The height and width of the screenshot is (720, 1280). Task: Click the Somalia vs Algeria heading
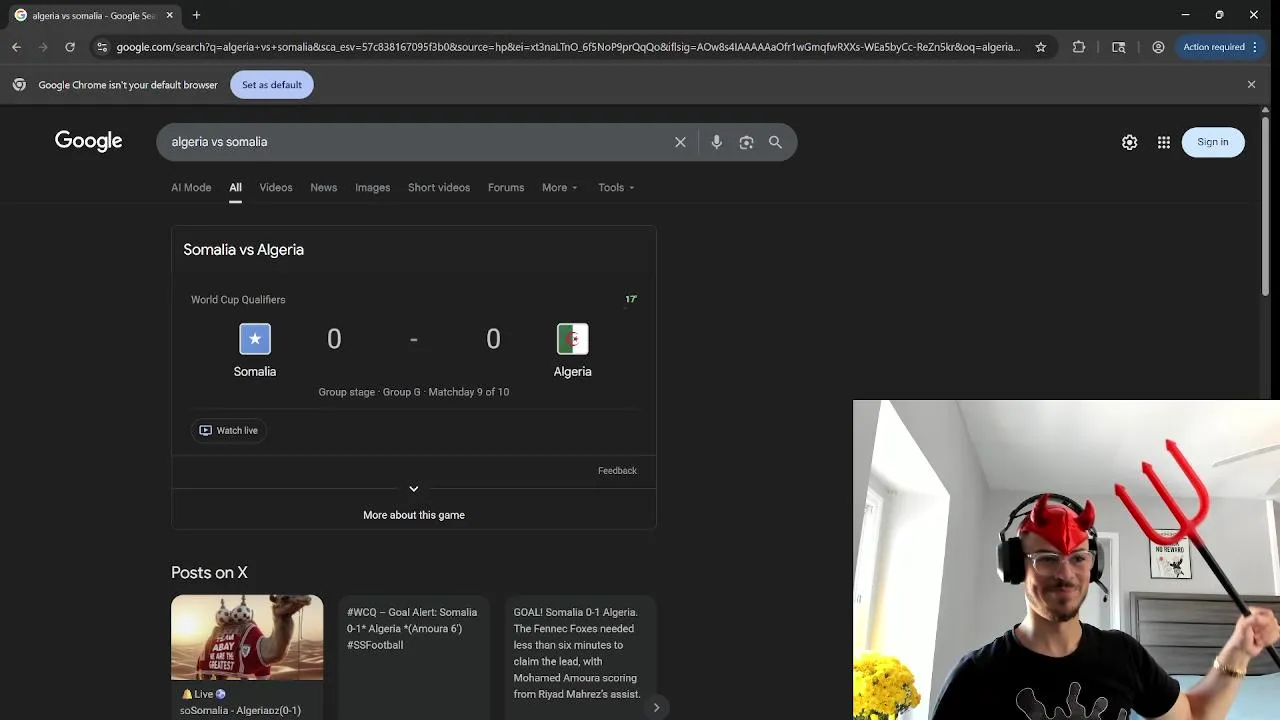pos(243,250)
